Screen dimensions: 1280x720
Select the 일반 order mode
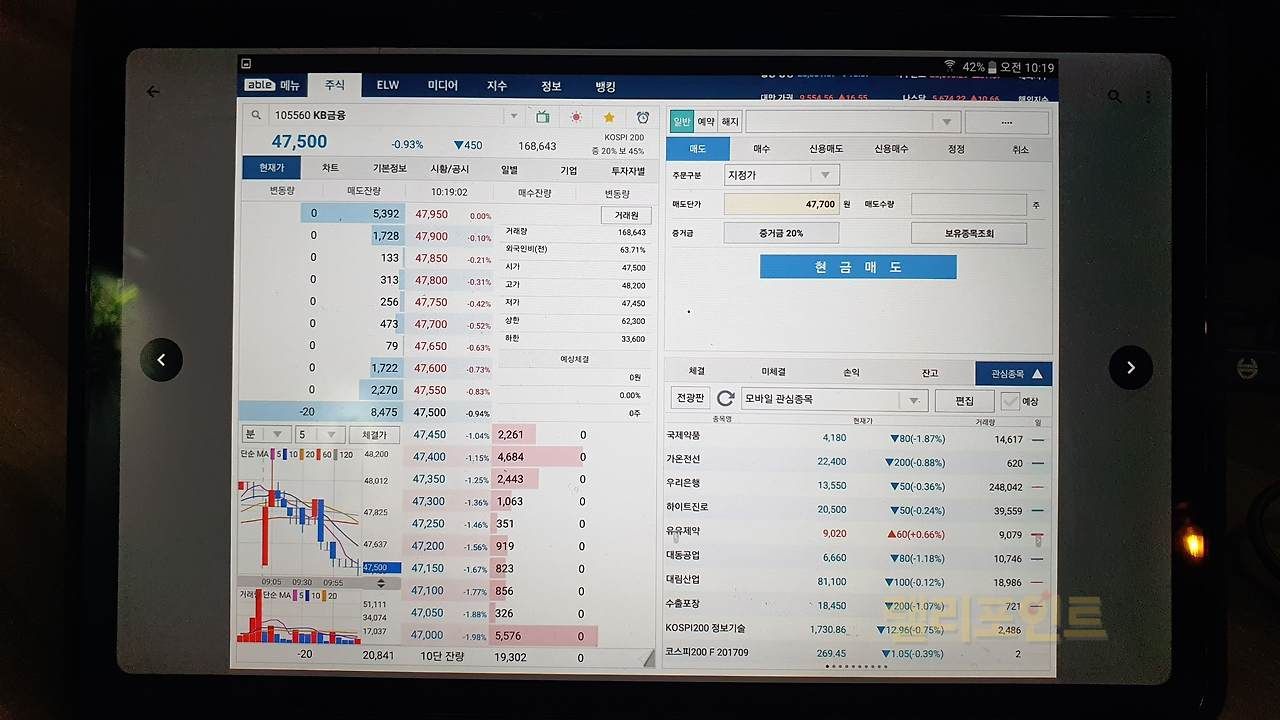pos(681,122)
